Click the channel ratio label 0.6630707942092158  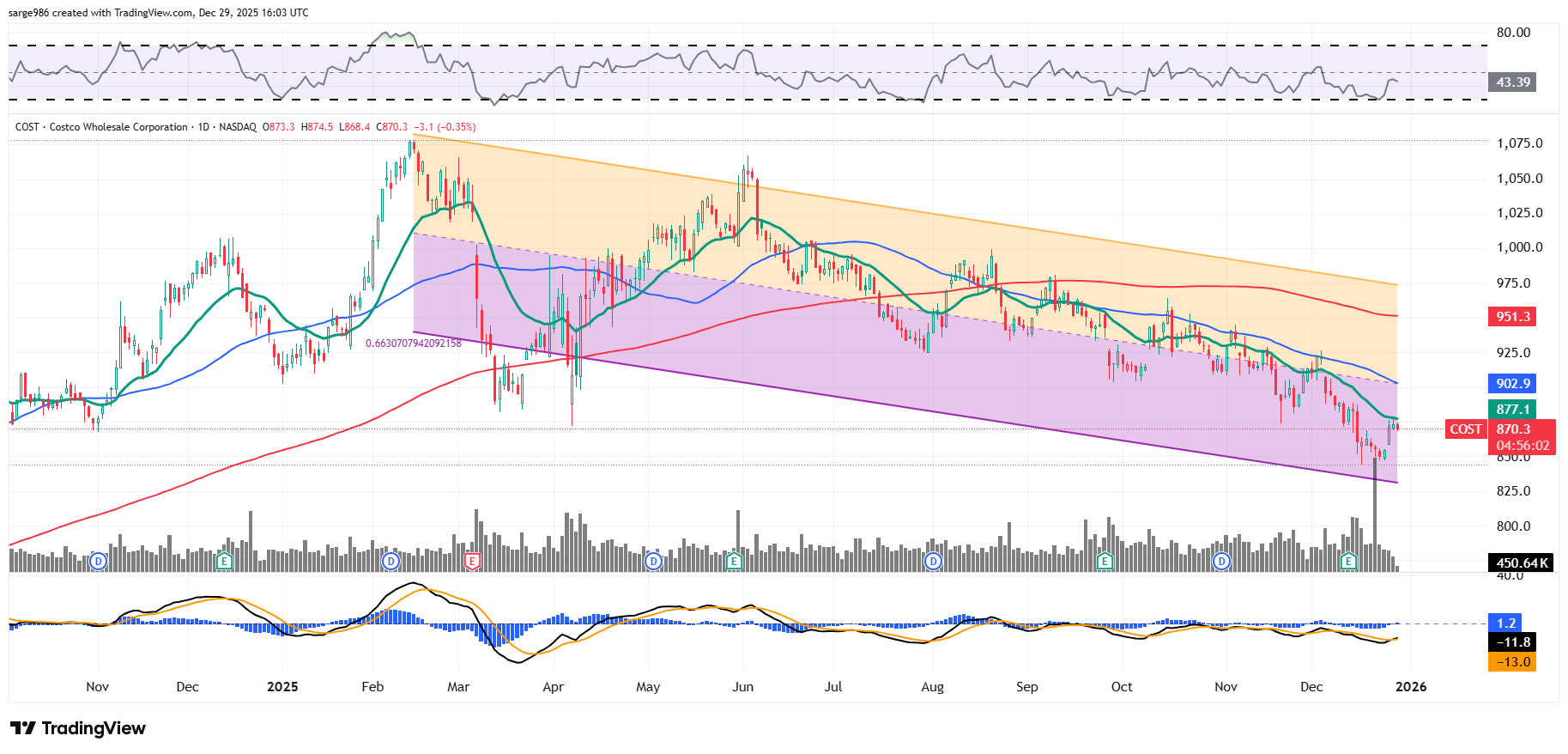coord(413,344)
